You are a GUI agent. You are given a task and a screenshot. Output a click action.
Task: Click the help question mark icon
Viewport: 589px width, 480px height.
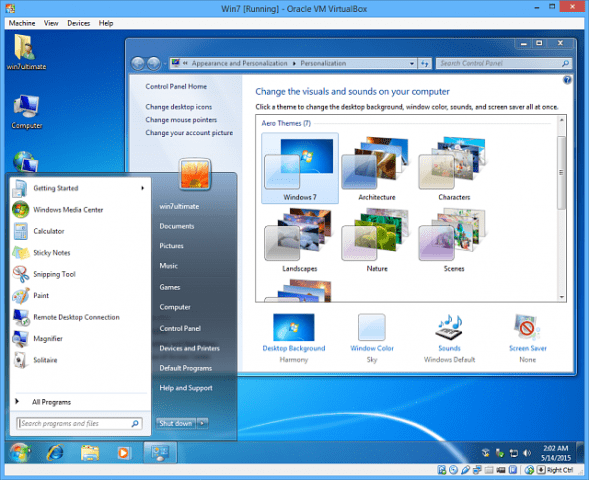tap(567, 80)
